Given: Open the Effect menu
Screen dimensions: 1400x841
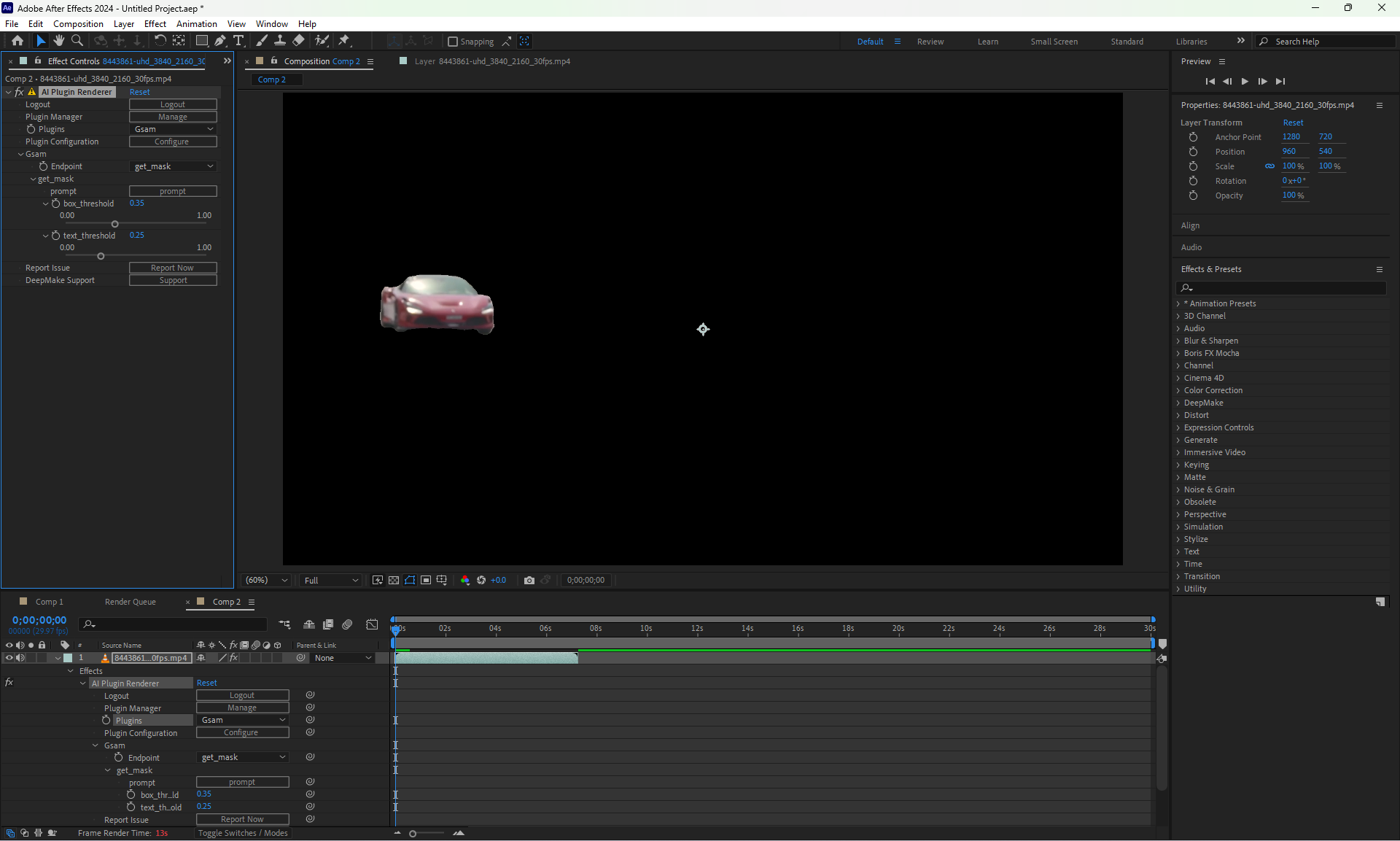Looking at the screenshot, I should pyautogui.click(x=155, y=23).
